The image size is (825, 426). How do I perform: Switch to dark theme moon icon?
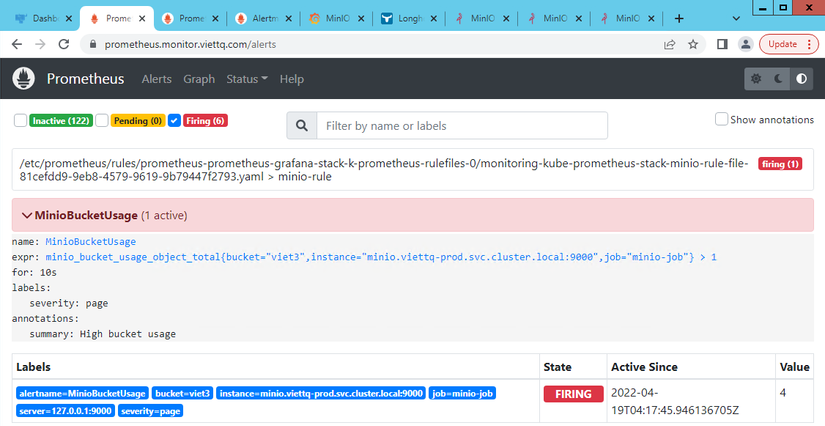[x=779, y=79]
